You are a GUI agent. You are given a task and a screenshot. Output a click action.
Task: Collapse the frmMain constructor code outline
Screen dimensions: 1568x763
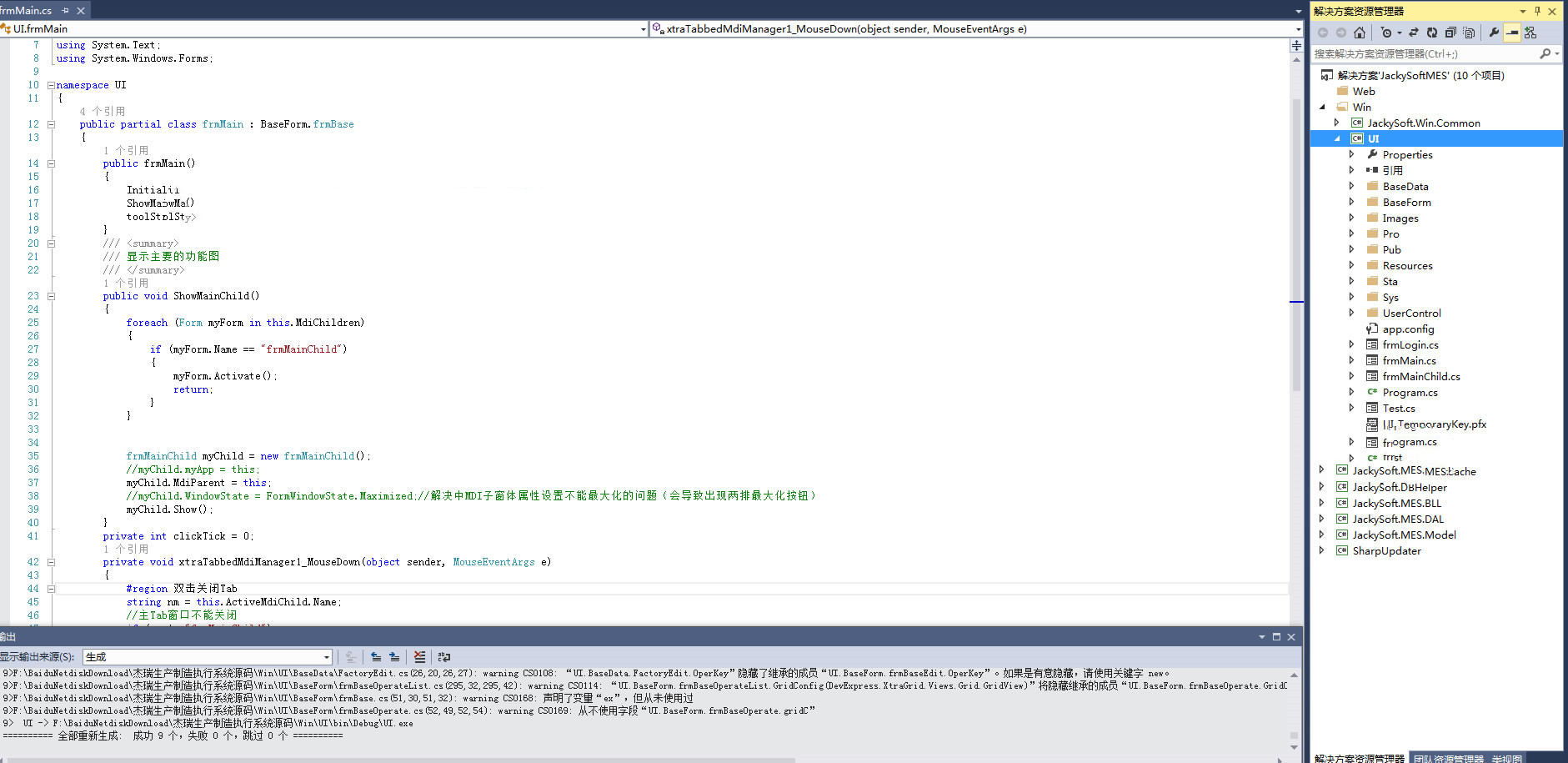(x=51, y=163)
